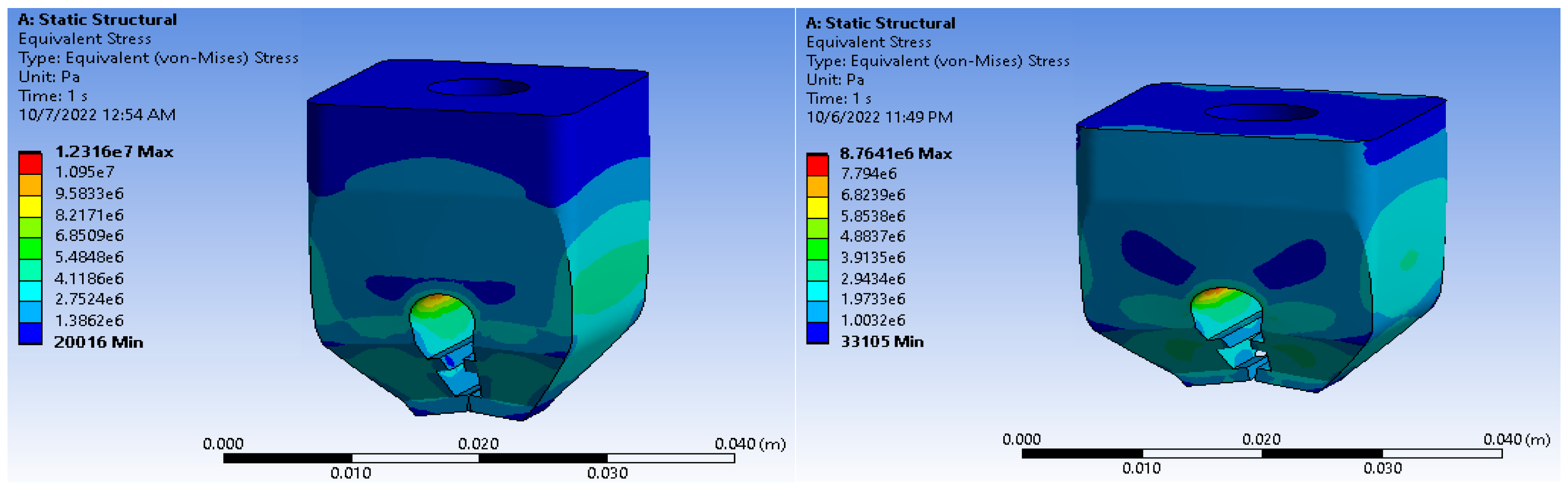This screenshot has width=1568, height=489.
Task: Select the 10/6/2022 11:49 PM timestamp
Action: pos(879,117)
